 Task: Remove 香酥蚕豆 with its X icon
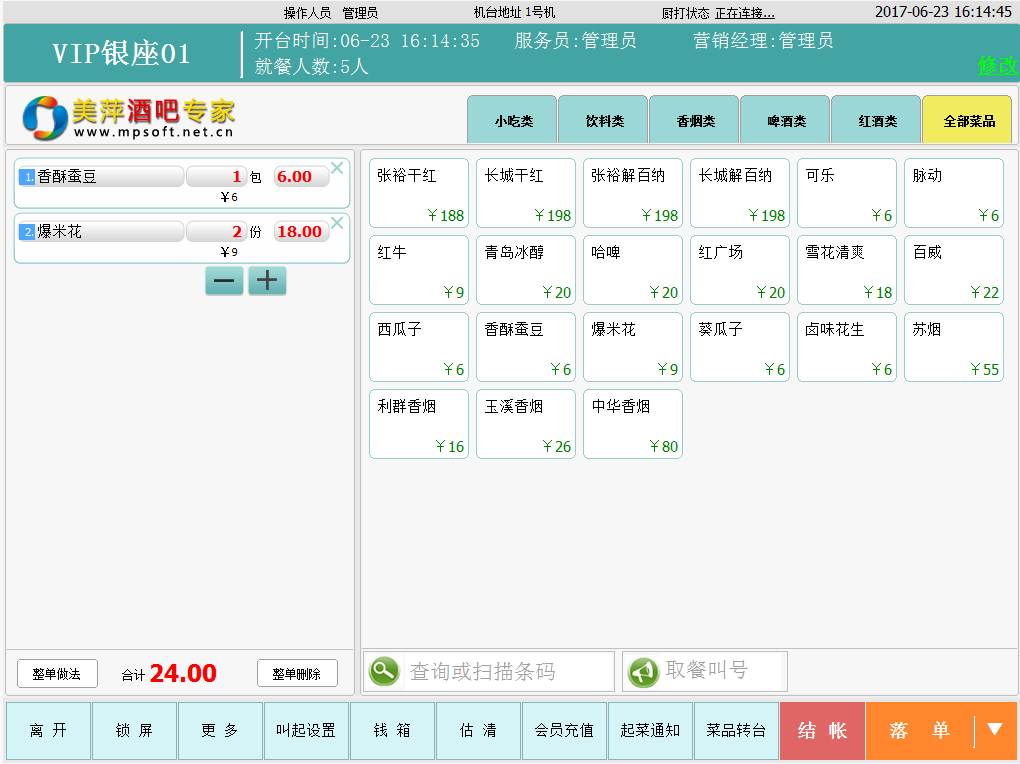point(337,168)
